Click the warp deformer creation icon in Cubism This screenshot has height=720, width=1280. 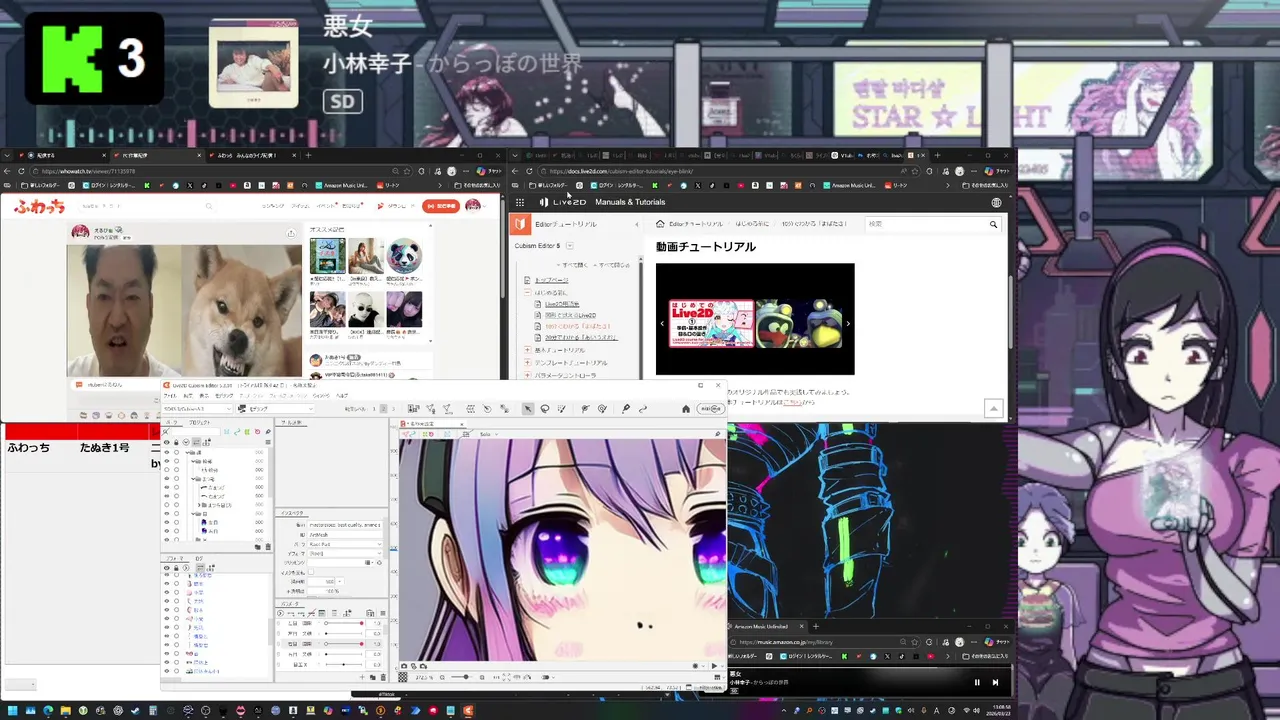point(470,409)
